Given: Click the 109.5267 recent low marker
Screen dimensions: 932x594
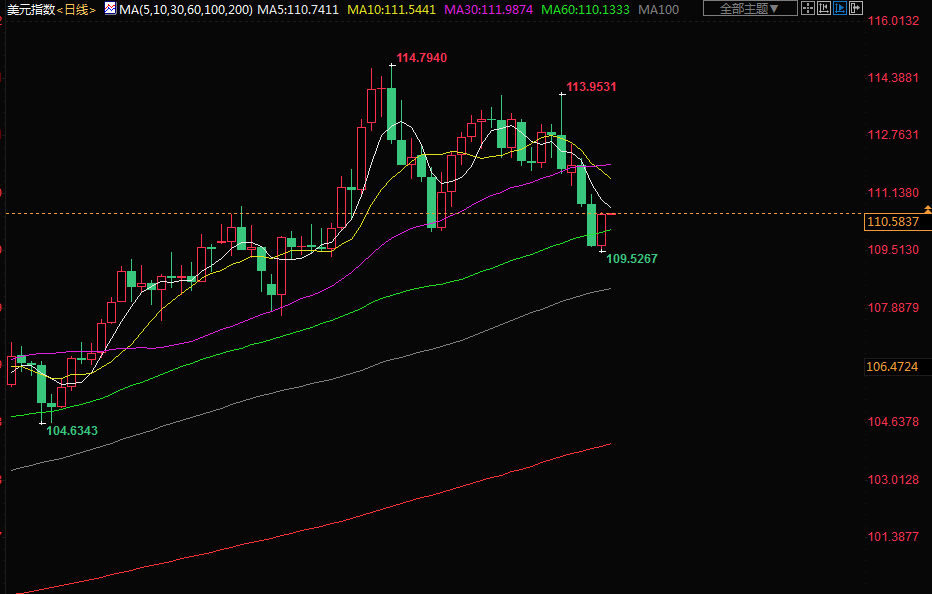Looking at the screenshot, I should 632,259.
